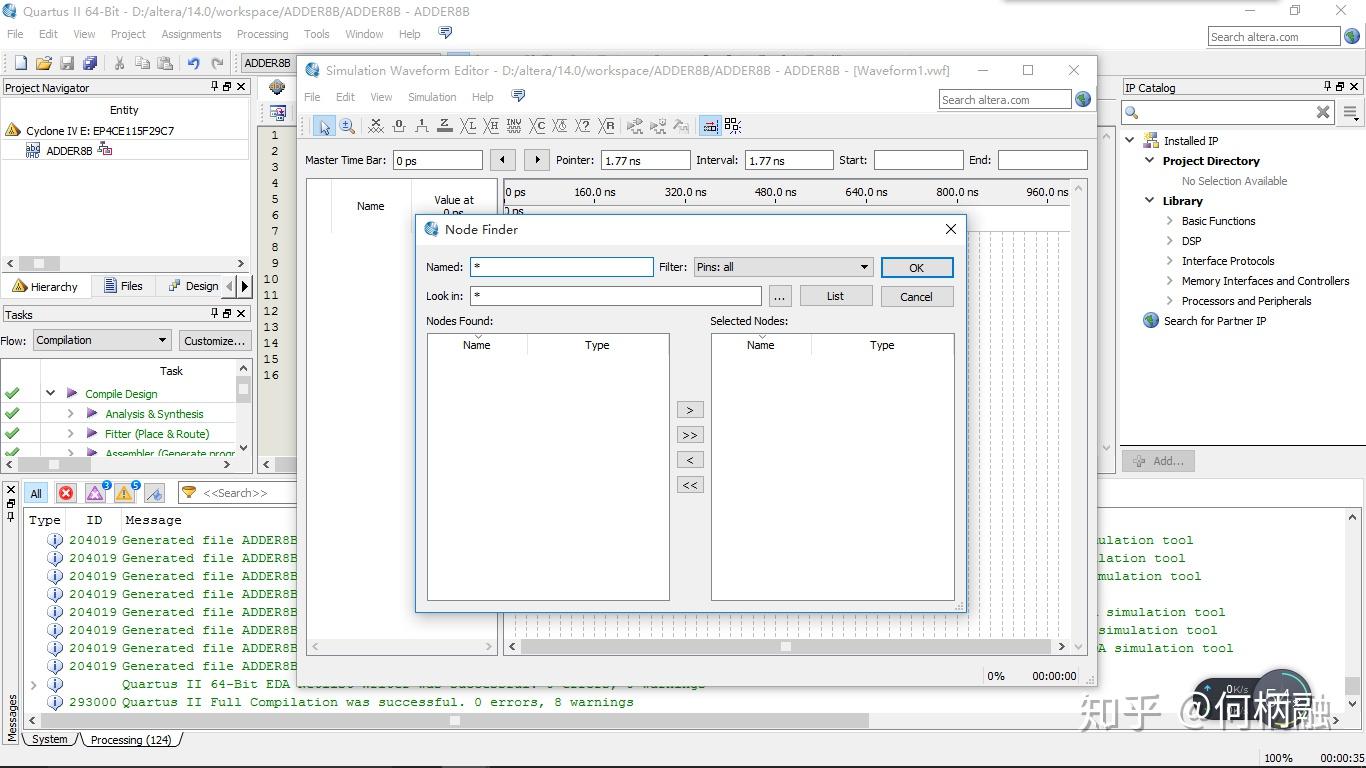Click the Named input field in Node Finder
Viewport: 1366px width, 768px height.
pos(562,267)
